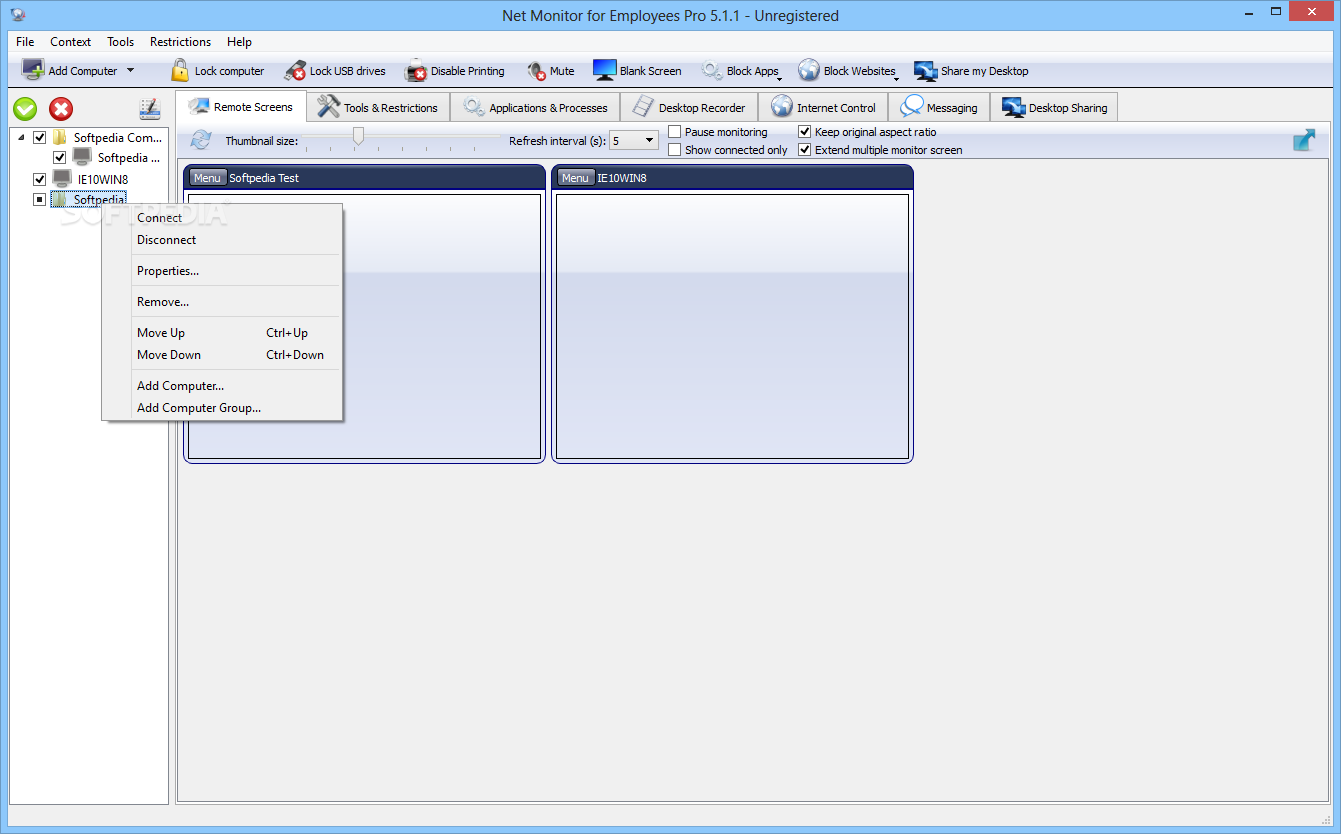The image size is (1341, 834).
Task: Click the refresh thumbnails icon
Action: (x=201, y=140)
